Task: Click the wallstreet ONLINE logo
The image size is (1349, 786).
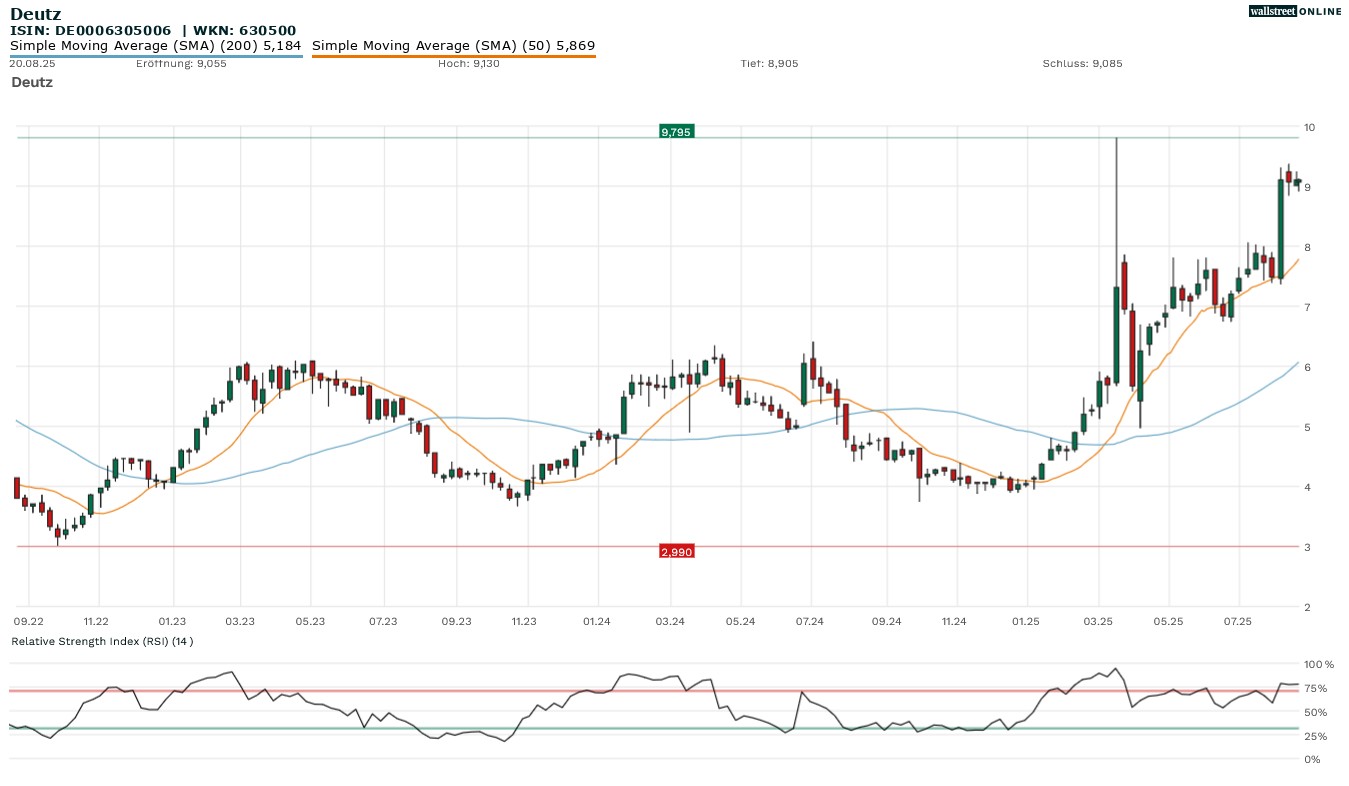Action: point(1295,11)
